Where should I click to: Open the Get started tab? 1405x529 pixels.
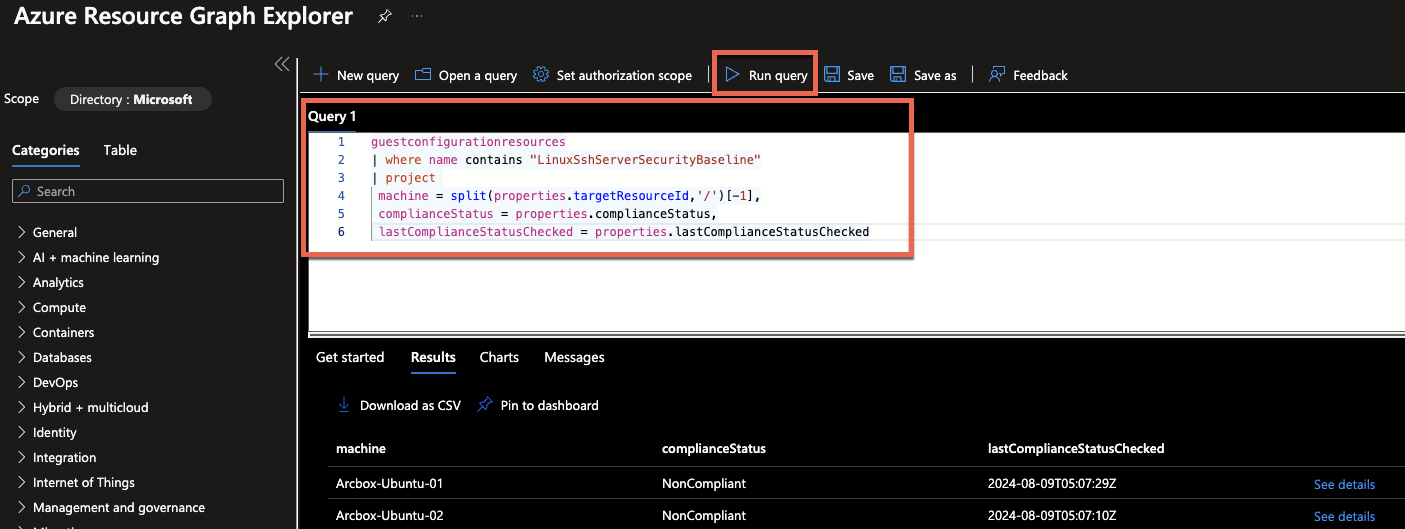point(350,357)
